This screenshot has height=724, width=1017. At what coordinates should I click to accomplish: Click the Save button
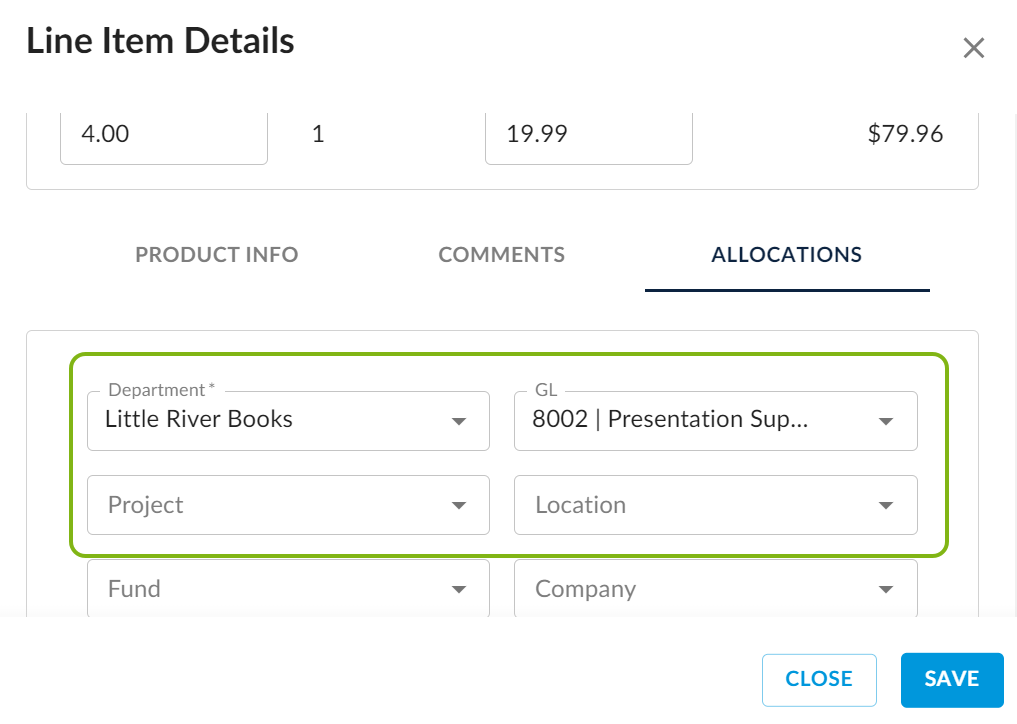(x=951, y=679)
